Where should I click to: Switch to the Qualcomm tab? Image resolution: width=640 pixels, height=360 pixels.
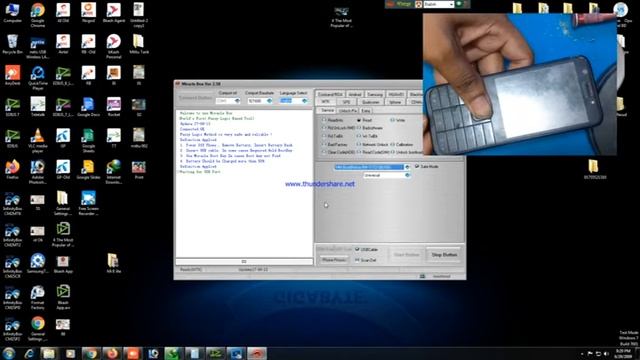coord(371,102)
